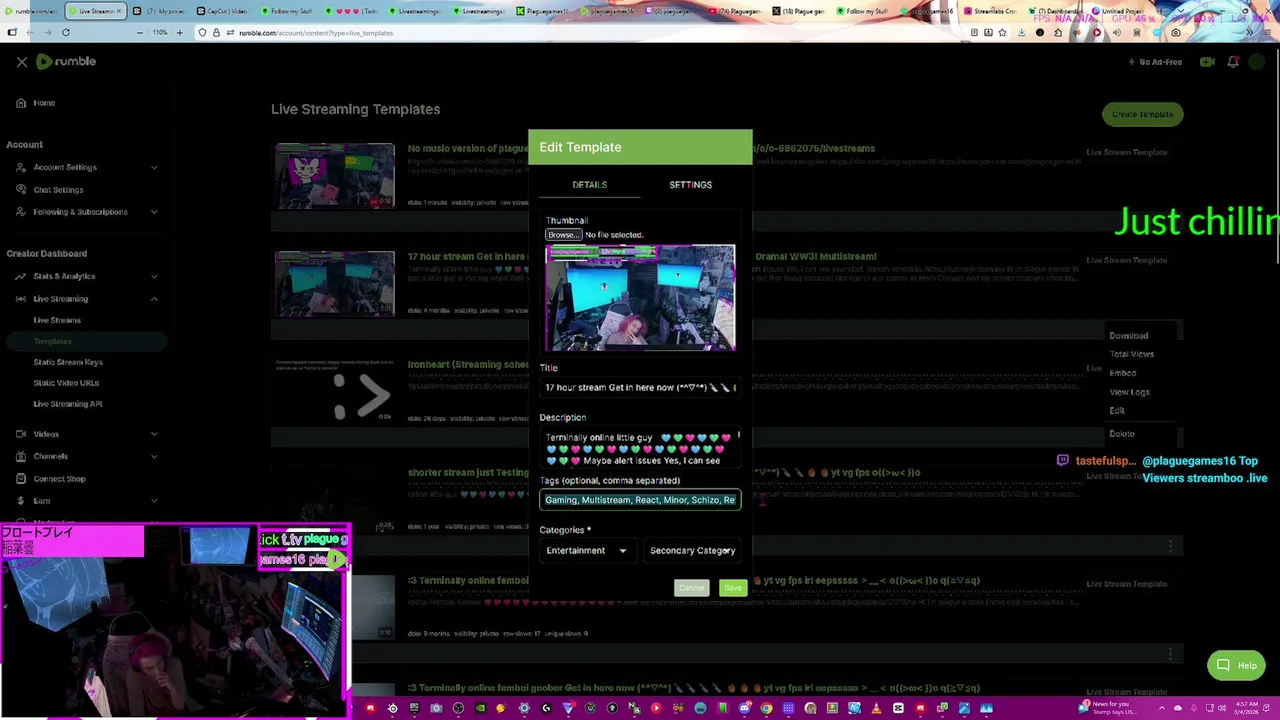The image size is (1280, 720).
Task: Close the sidebar with the X icon
Action: pos(22,62)
